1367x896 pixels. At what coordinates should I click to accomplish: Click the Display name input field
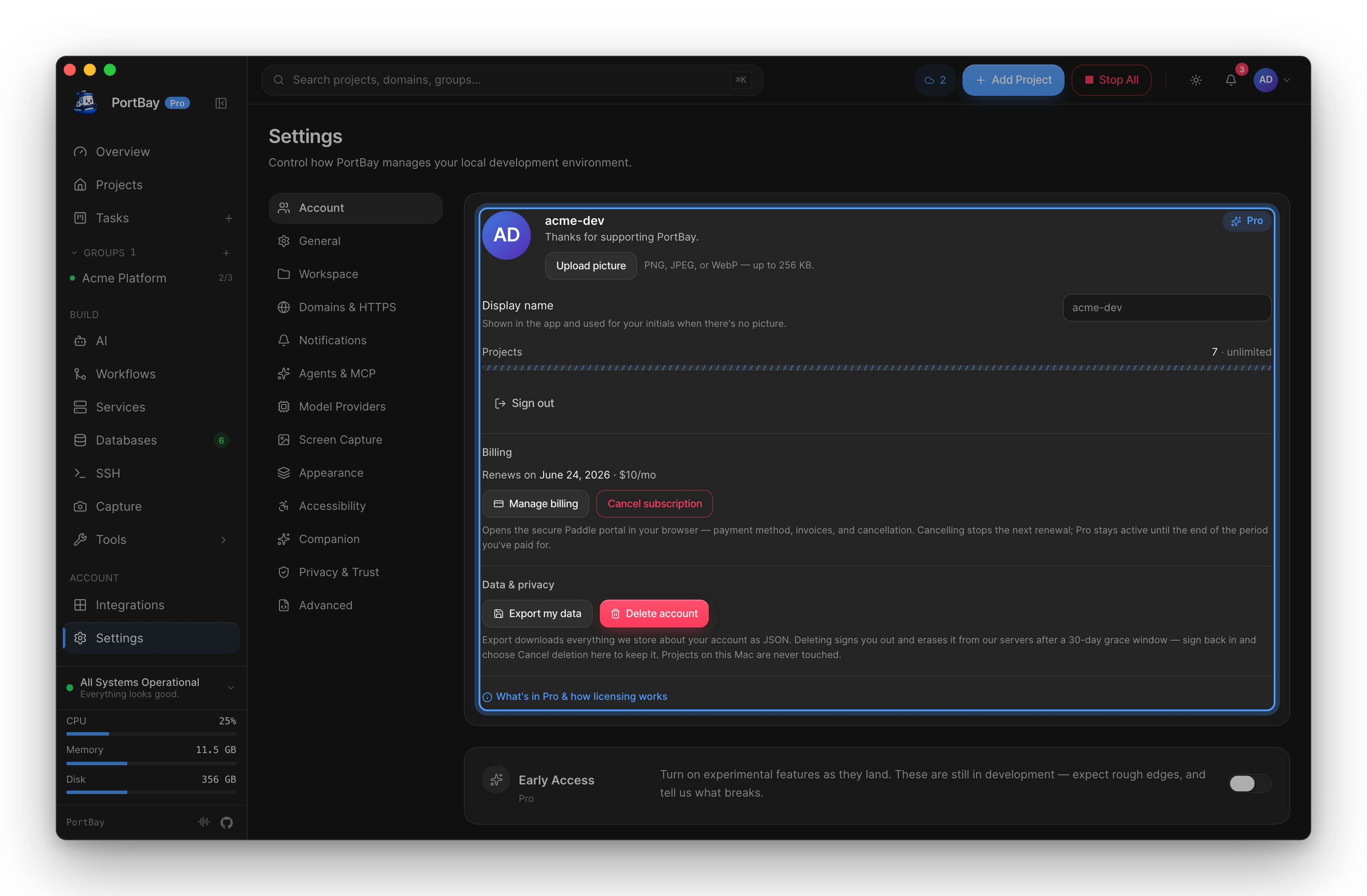1166,308
